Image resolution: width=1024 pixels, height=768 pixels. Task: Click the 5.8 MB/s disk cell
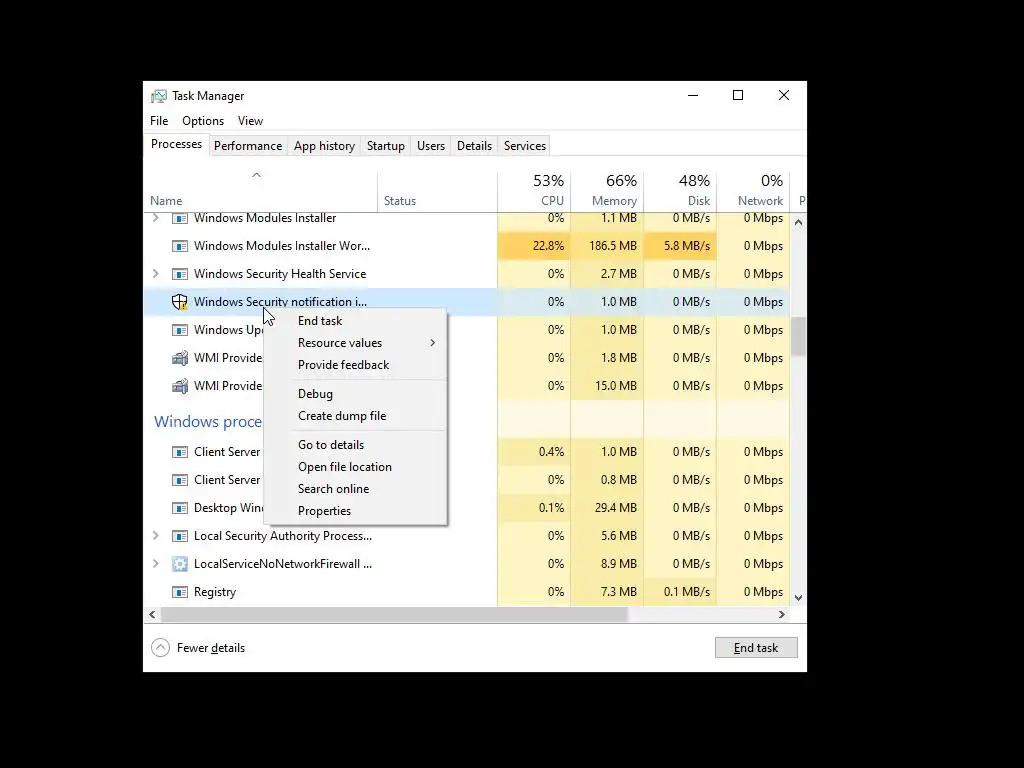(680, 246)
